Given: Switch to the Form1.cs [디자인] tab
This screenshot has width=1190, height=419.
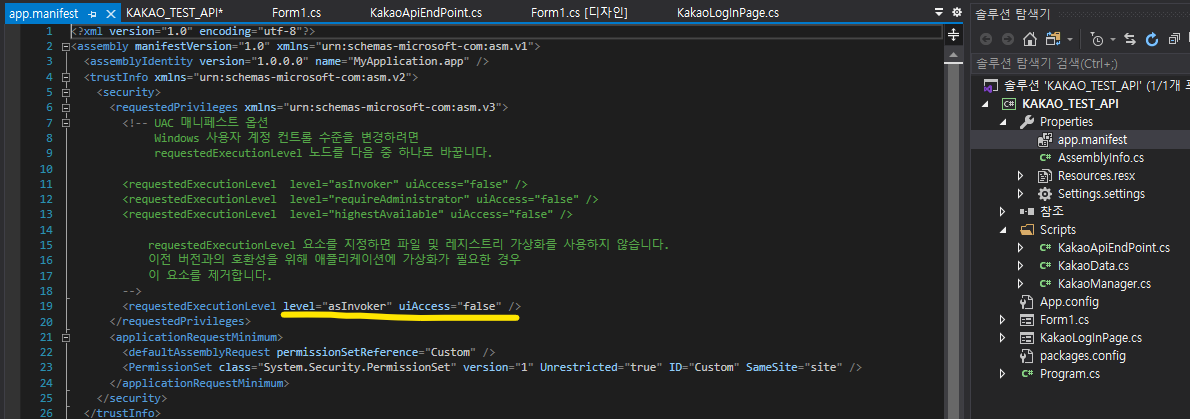Looking at the screenshot, I should point(579,13).
